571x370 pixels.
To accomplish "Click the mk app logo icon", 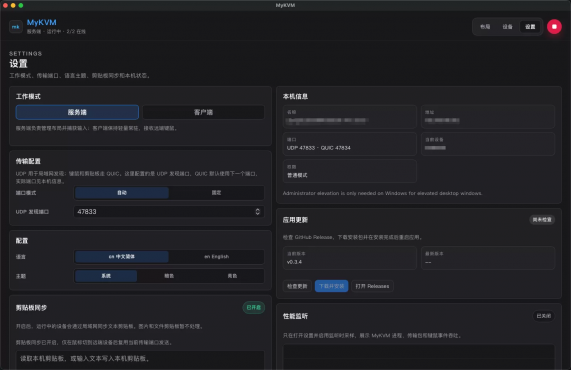I will click(x=16, y=27).
